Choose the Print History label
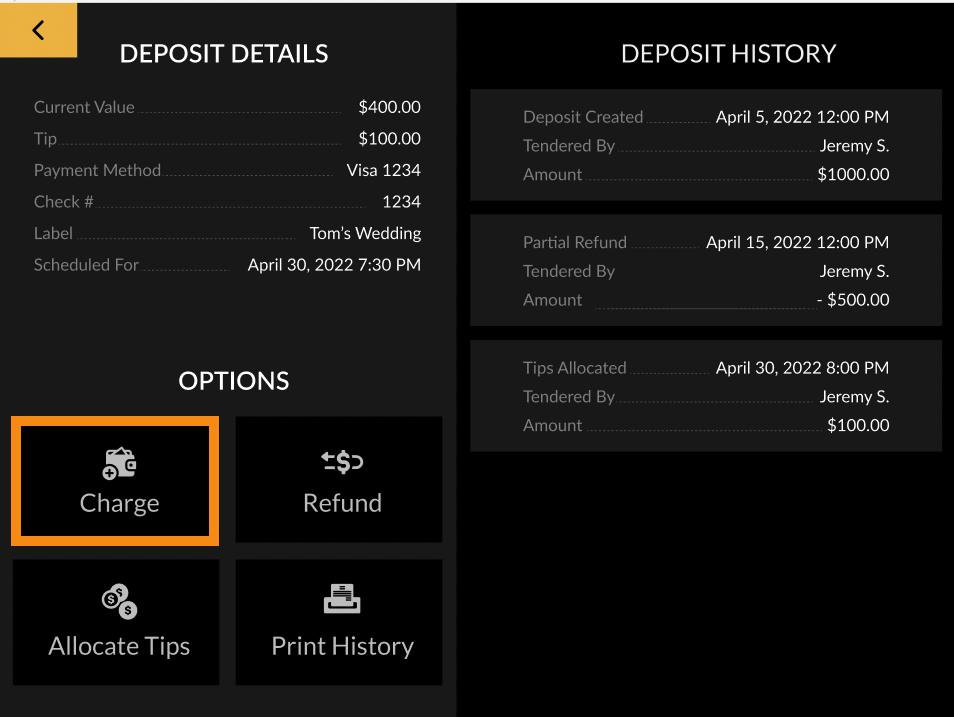954x717 pixels. coord(343,646)
